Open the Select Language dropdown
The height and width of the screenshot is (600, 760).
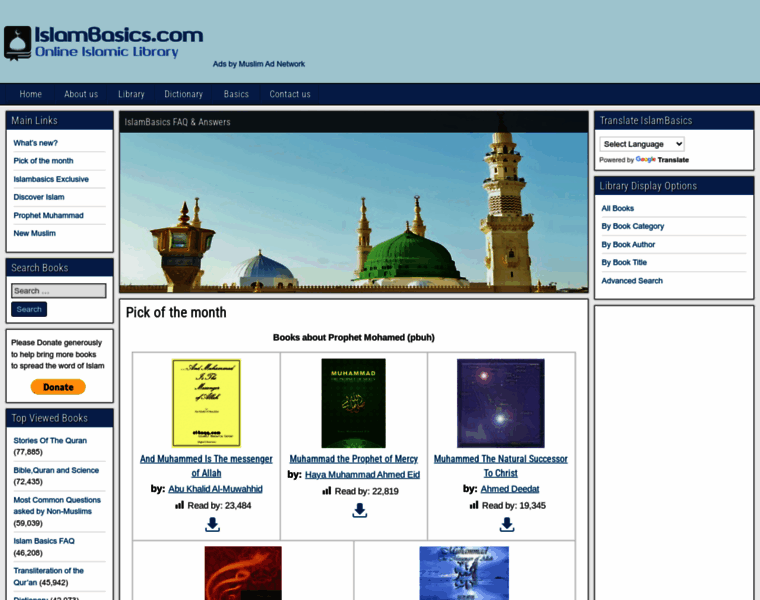[x=642, y=144]
